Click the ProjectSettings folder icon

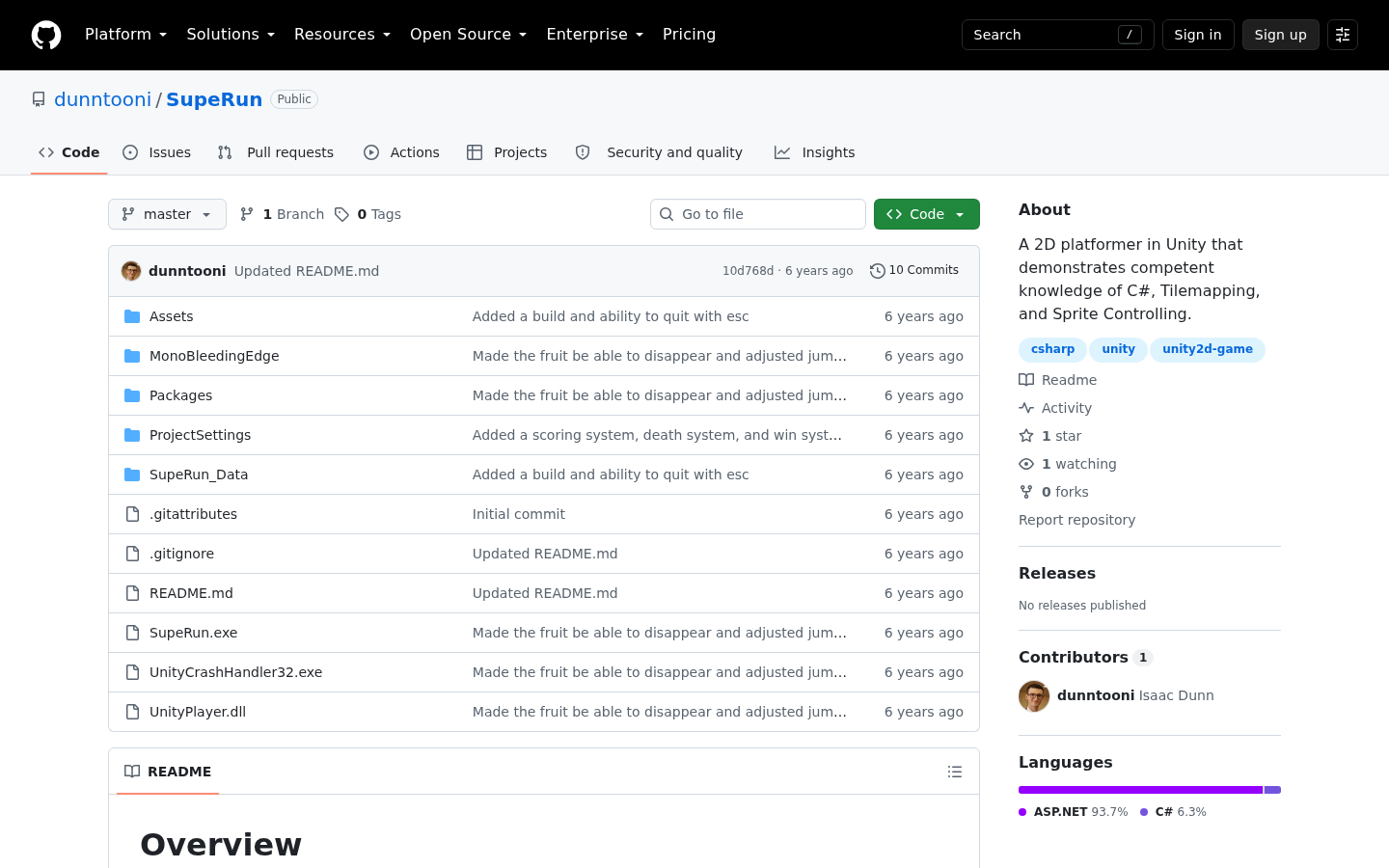coord(132,435)
